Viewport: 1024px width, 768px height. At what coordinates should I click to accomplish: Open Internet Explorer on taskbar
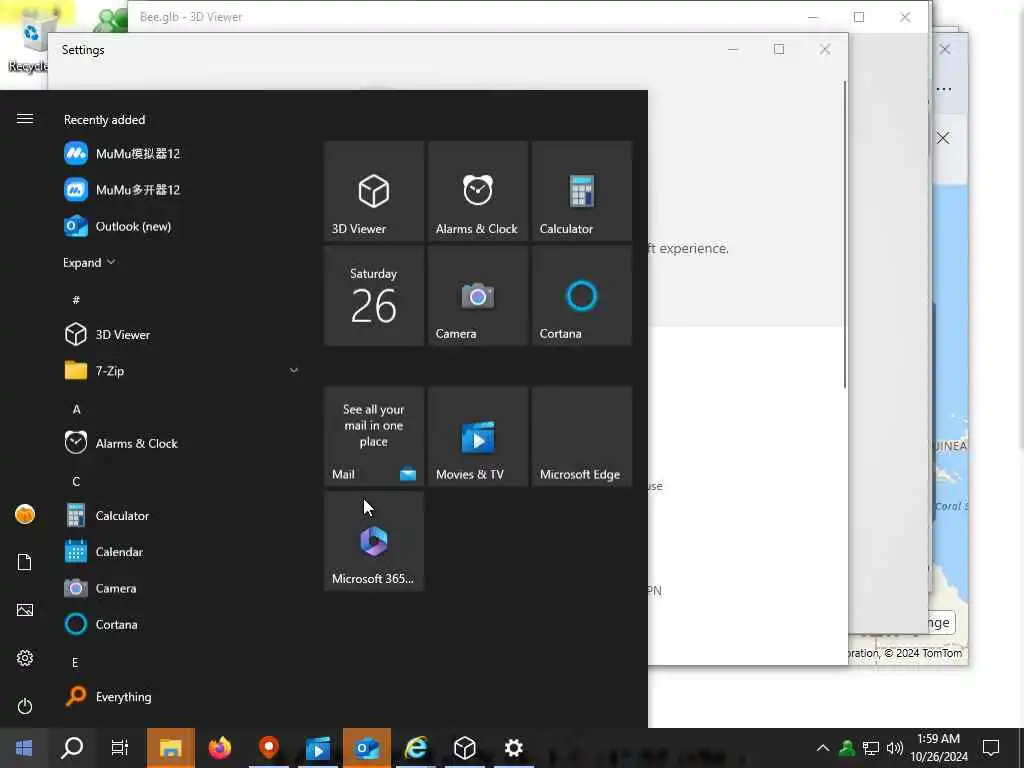(415, 748)
